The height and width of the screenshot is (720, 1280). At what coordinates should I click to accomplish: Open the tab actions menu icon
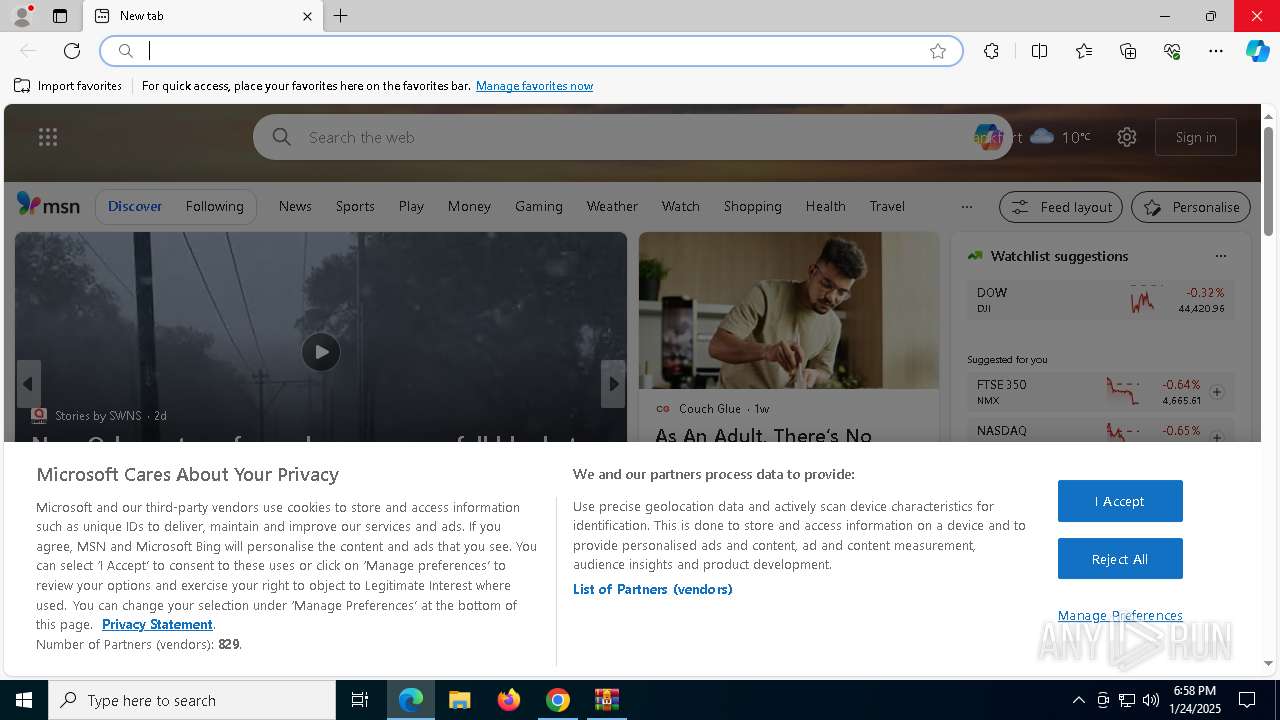tap(60, 16)
